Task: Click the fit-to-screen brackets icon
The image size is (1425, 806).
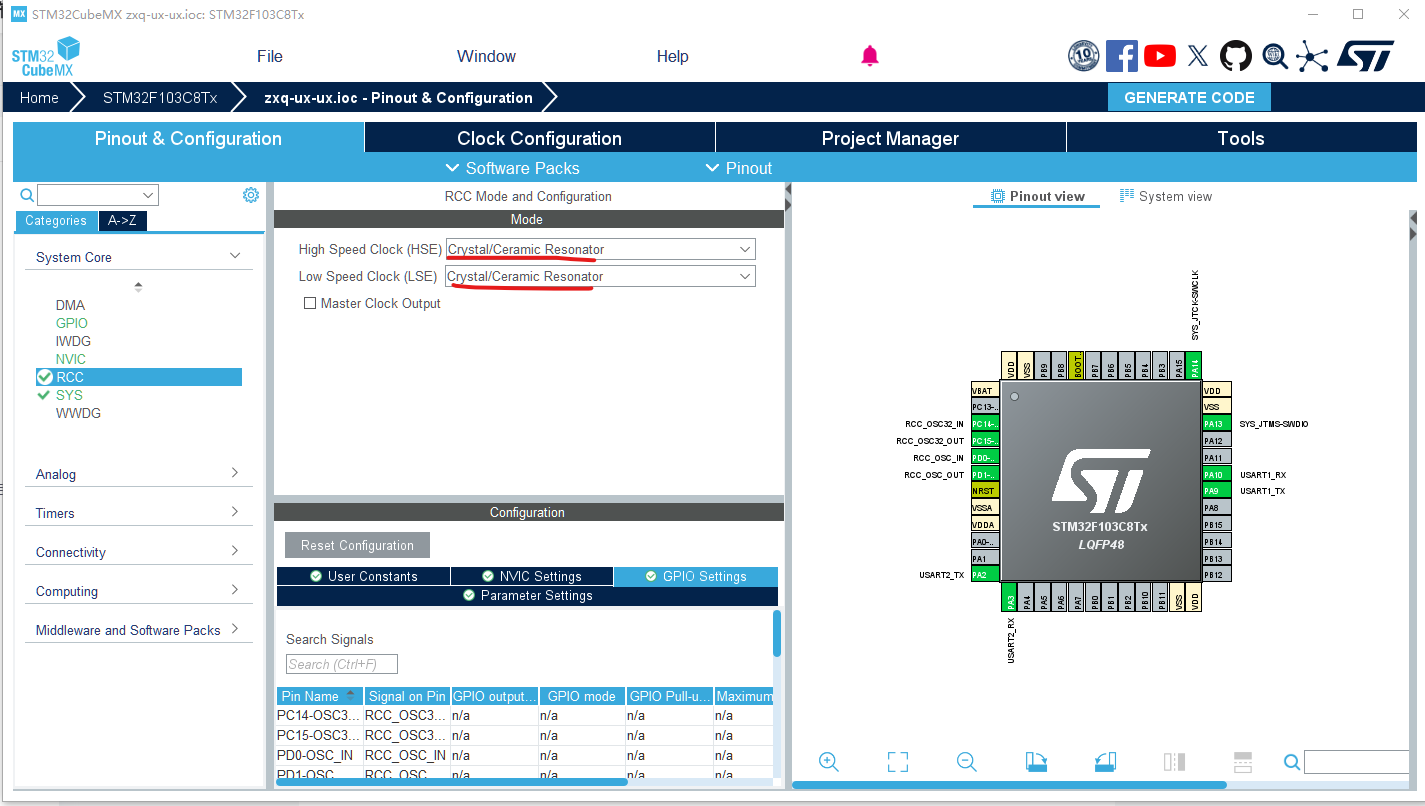Action: click(x=898, y=762)
